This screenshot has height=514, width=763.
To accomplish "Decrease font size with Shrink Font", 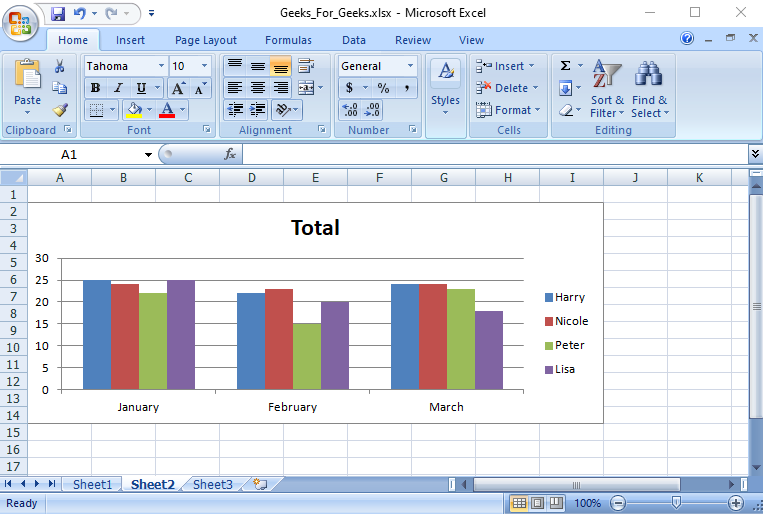I will (200, 88).
